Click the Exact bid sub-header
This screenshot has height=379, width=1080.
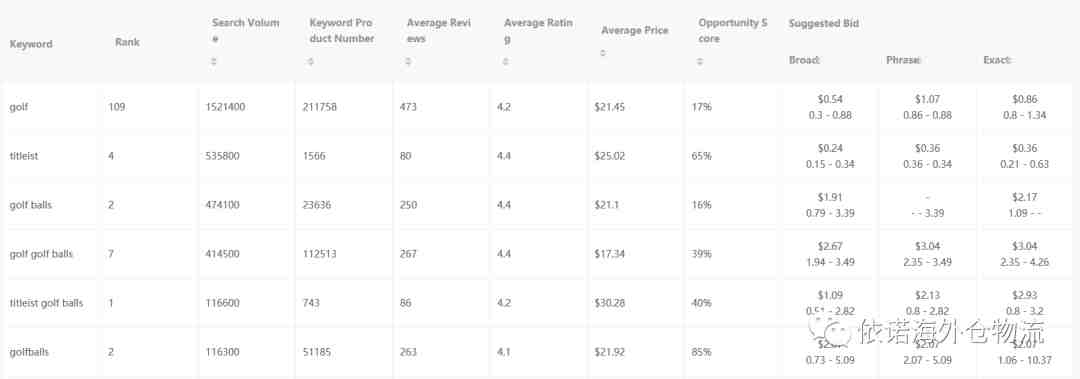[x=997, y=60]
